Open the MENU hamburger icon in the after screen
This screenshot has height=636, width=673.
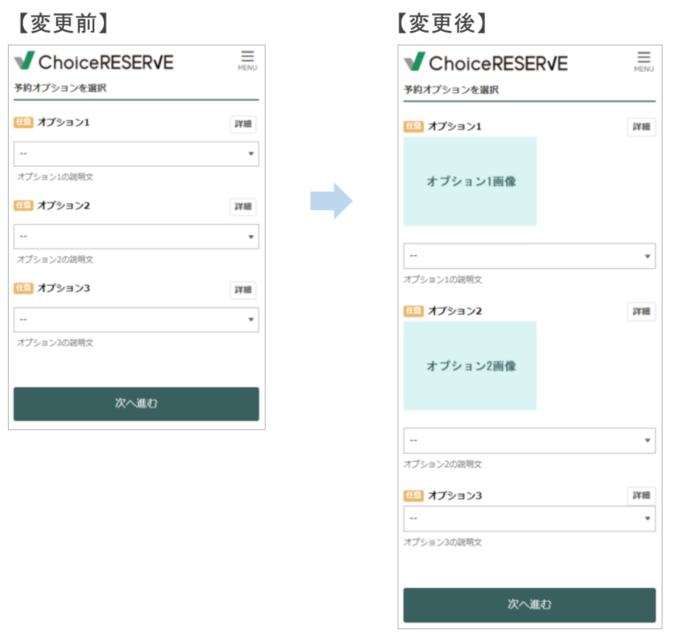[644, 62]
